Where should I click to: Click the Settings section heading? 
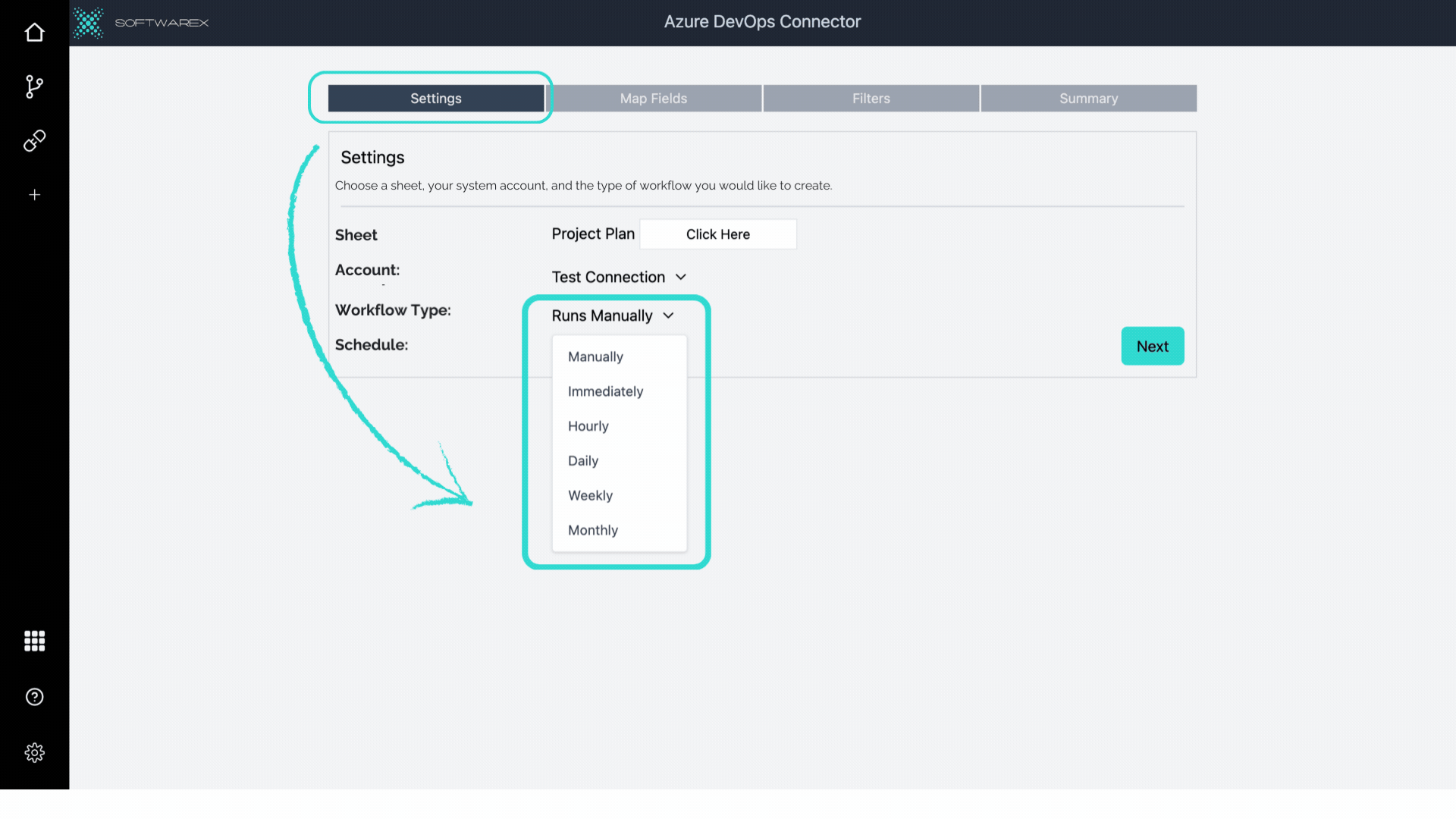(x=372, y=158)
